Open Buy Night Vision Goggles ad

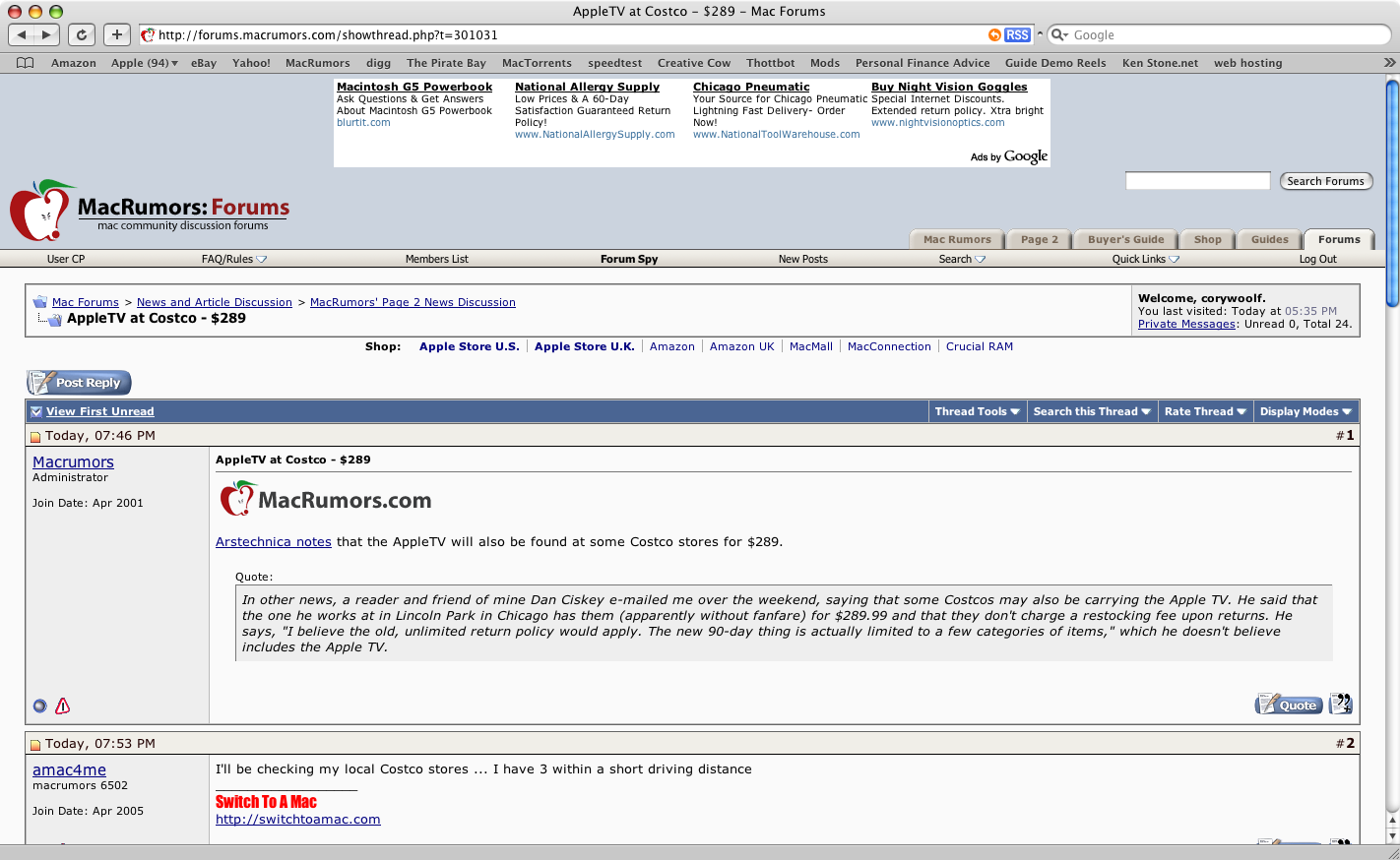tap(949, 87)
